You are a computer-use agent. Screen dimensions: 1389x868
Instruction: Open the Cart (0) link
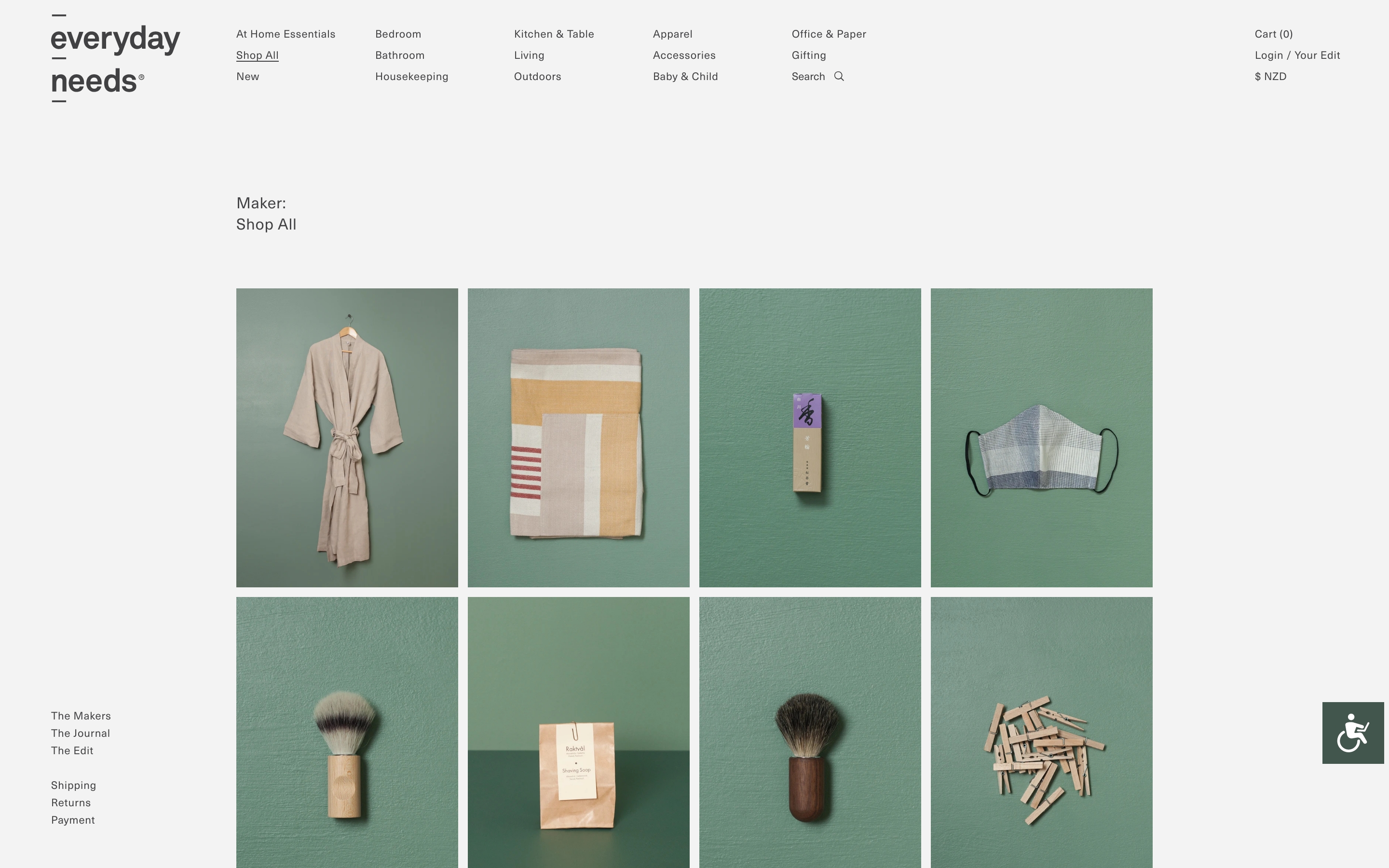[x=1273, y=34]
